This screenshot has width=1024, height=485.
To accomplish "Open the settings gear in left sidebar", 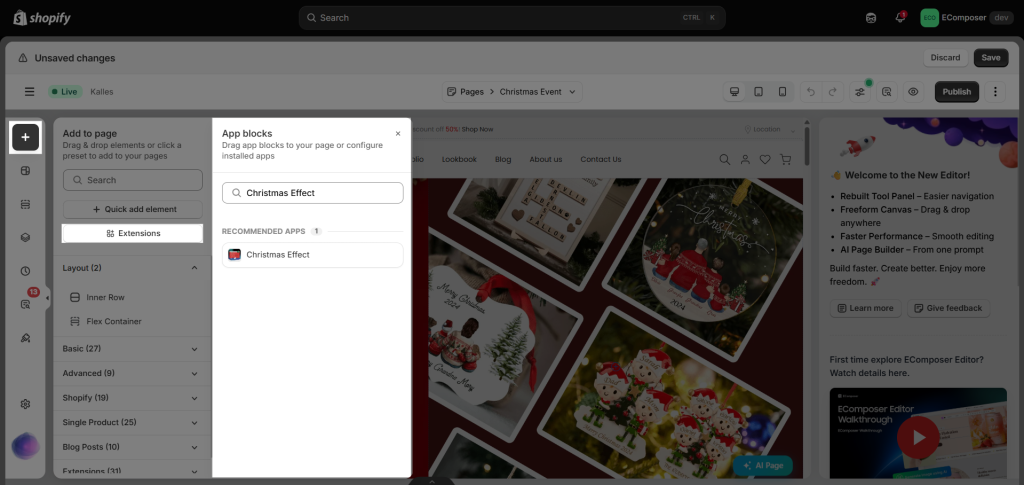I will 25,404.
